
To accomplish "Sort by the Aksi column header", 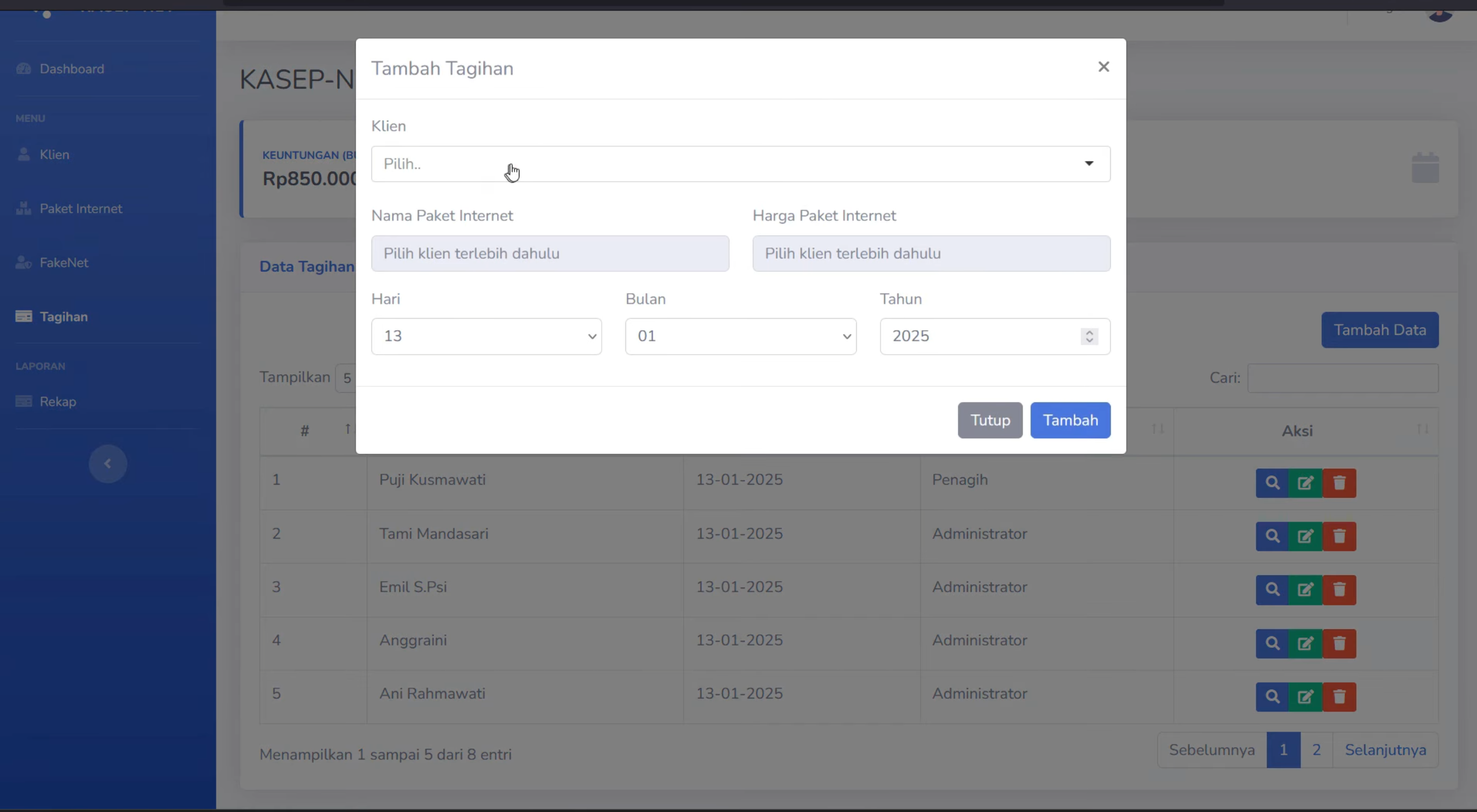I will [1306, 431].
